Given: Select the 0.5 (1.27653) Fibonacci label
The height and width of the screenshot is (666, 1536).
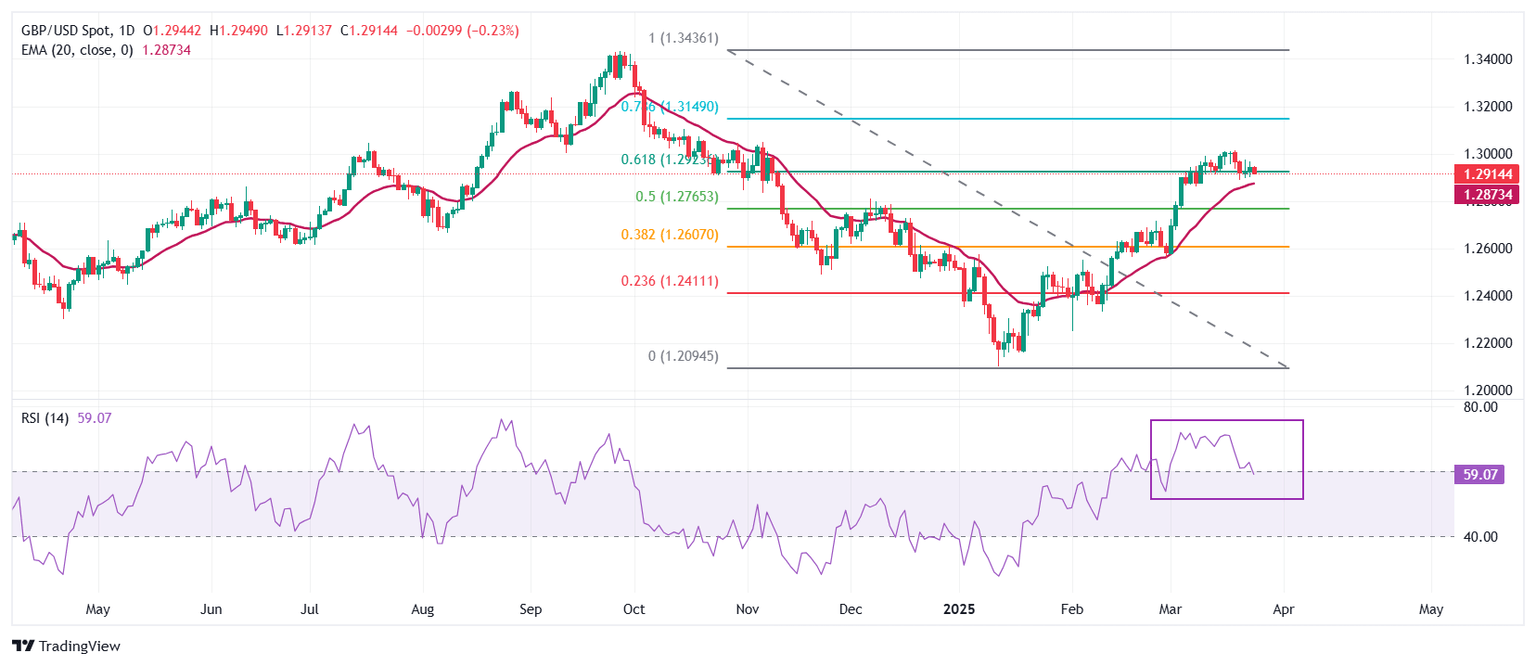Looking at the screenshot, I should [x=677, y=197].
